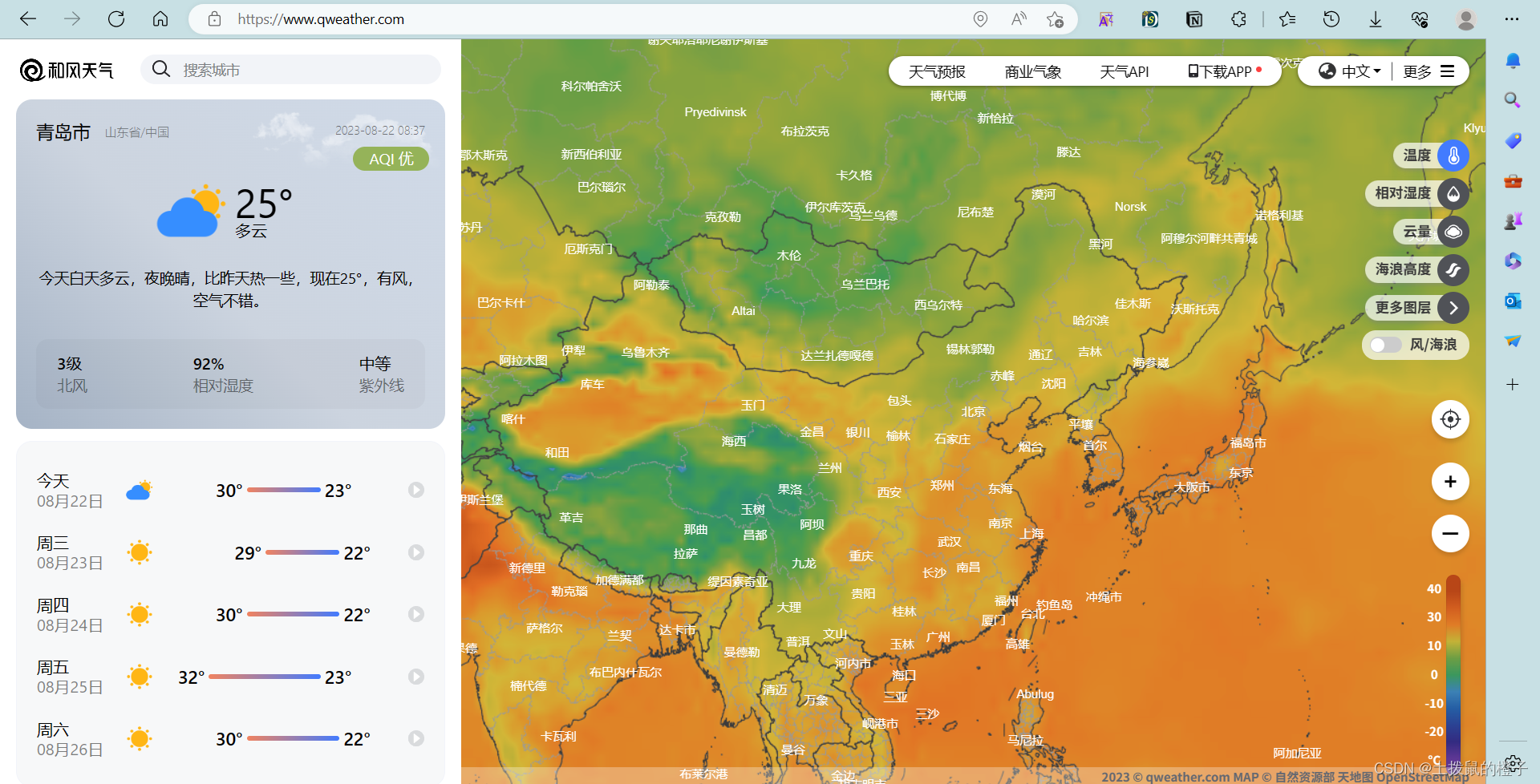This screenshot has width=1540, height=784.
Task: Select the 相对湿度 humidity layer icon
Action: [x=1453, y=194]
